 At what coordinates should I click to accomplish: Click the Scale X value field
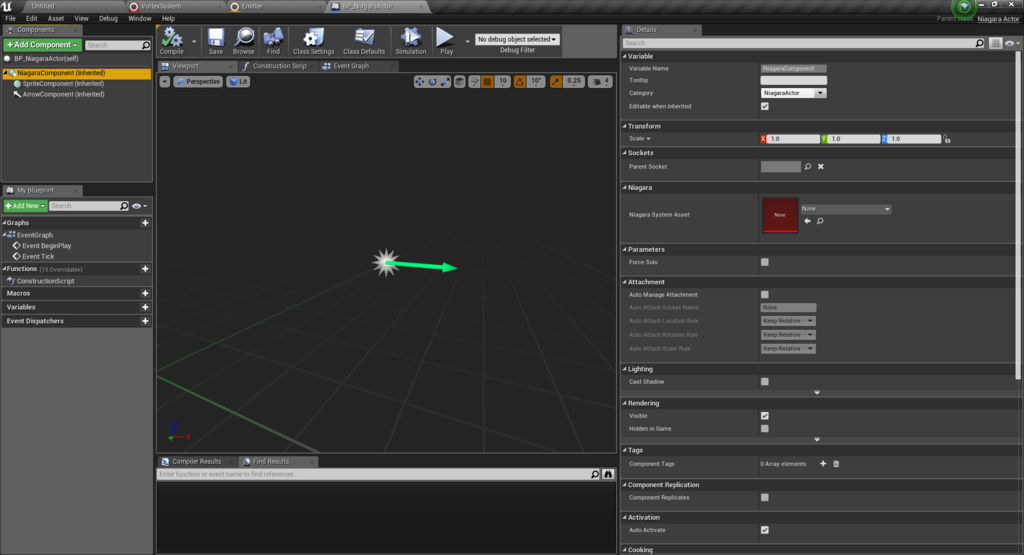793,139
